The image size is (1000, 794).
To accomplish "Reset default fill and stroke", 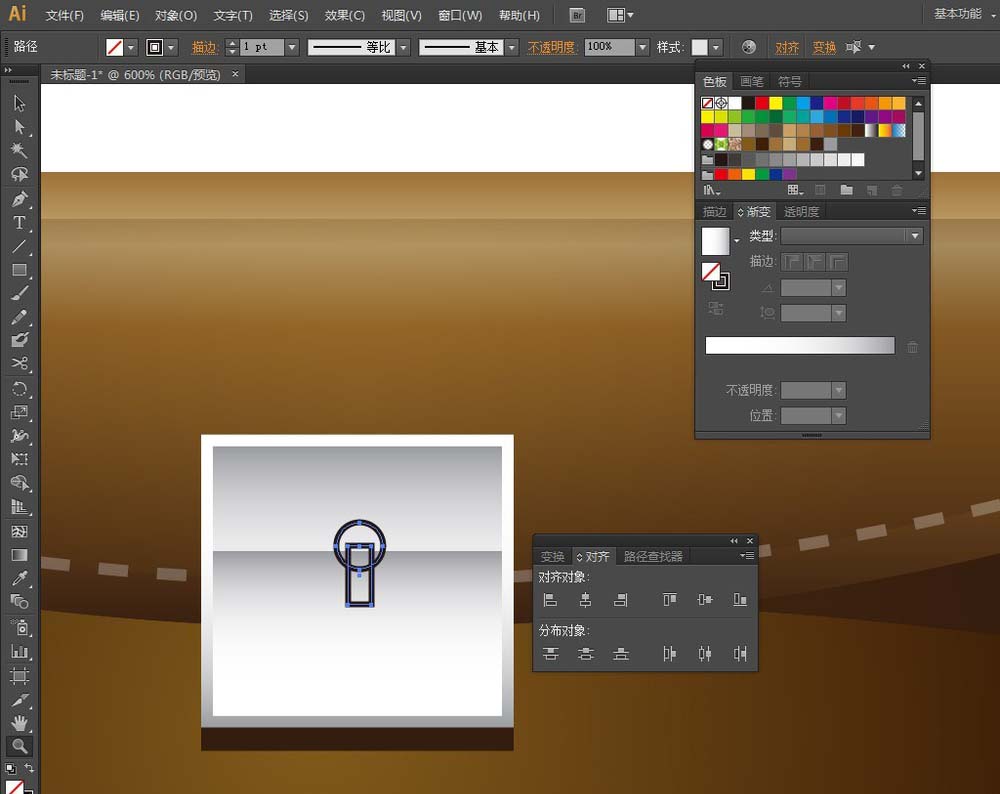I will click(10, 768).
